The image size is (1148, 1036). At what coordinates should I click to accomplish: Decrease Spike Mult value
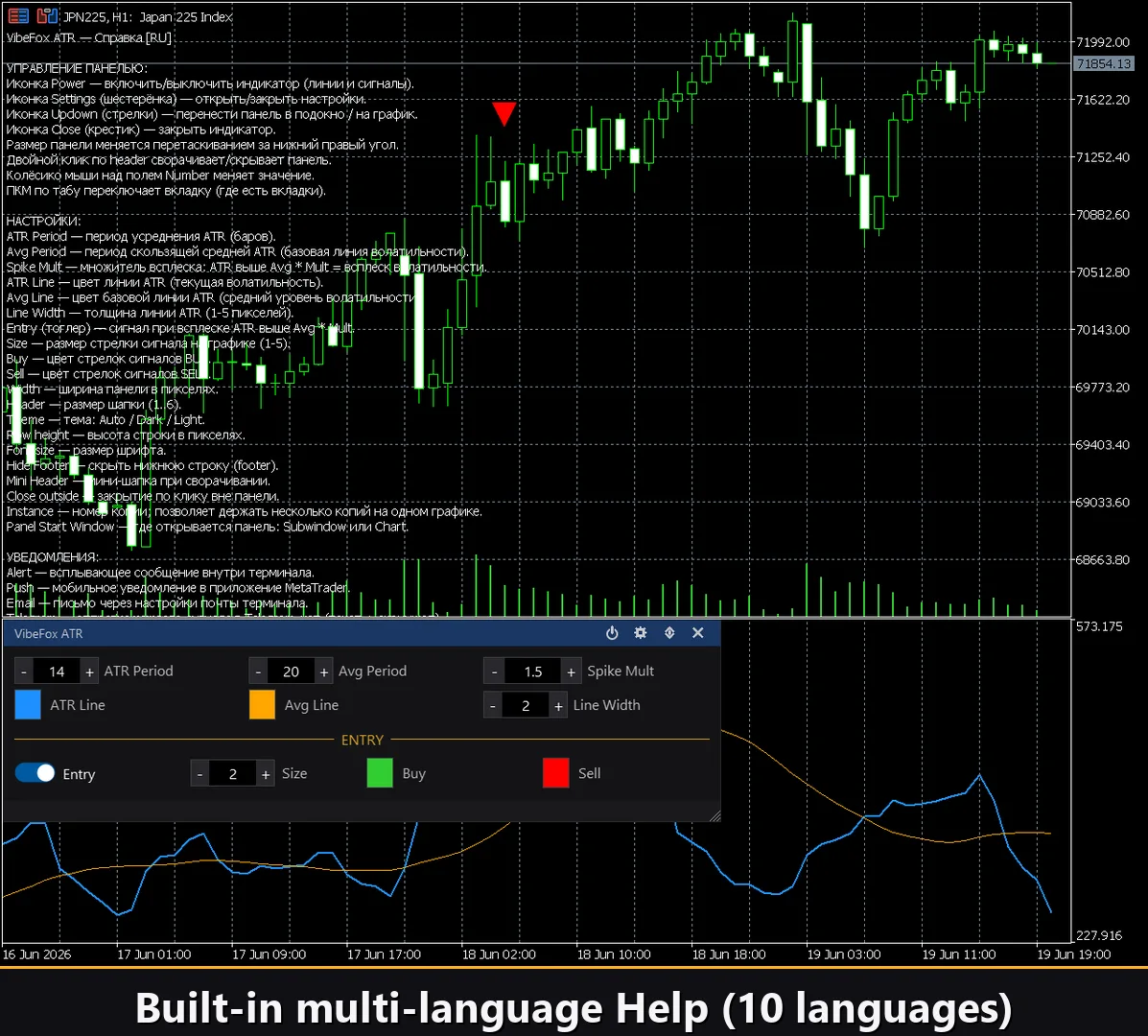click(494, 671)
